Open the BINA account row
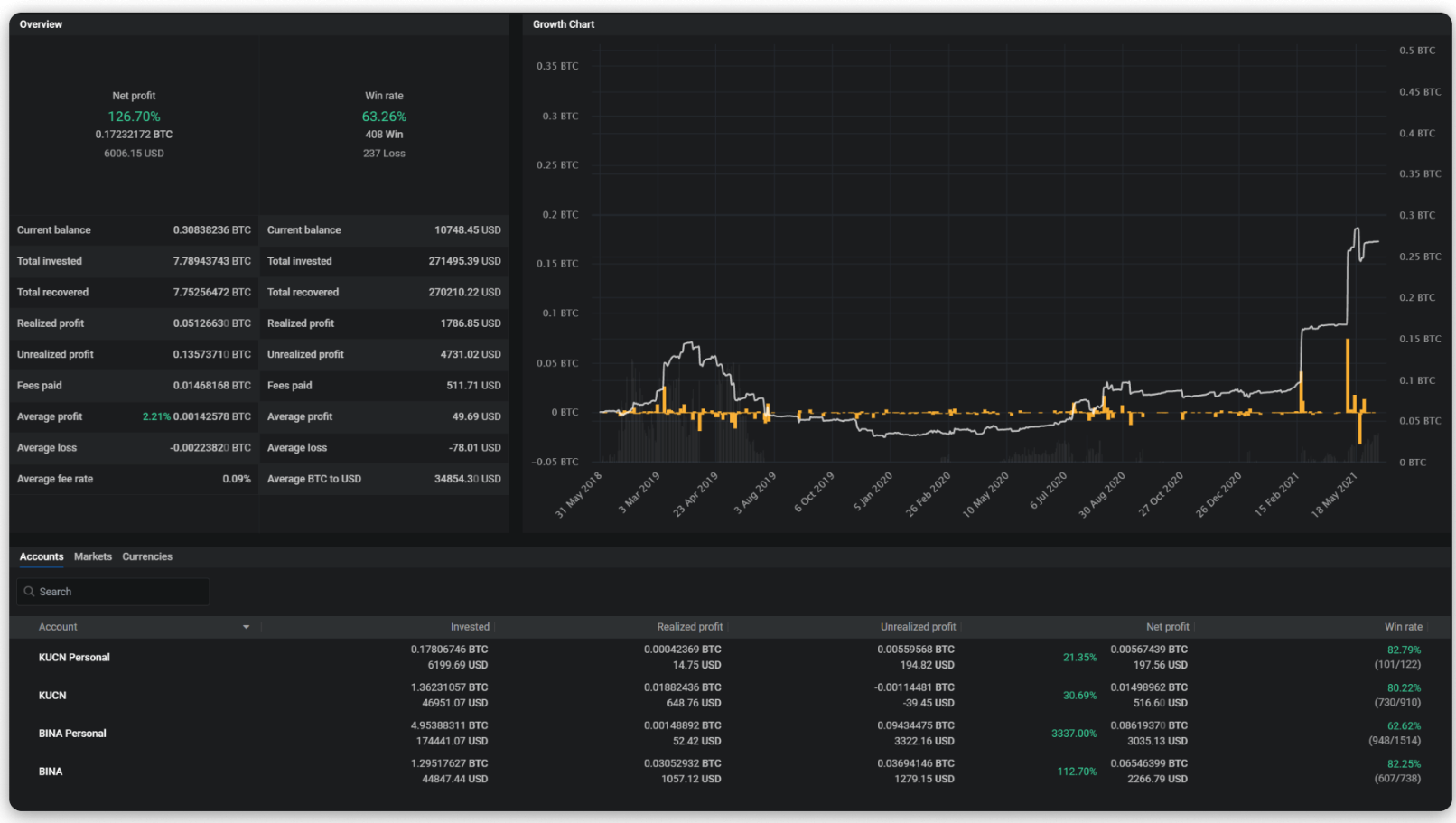Image resolution: width=1456 pixels, height=823 pixels. [x=51, y=772]
